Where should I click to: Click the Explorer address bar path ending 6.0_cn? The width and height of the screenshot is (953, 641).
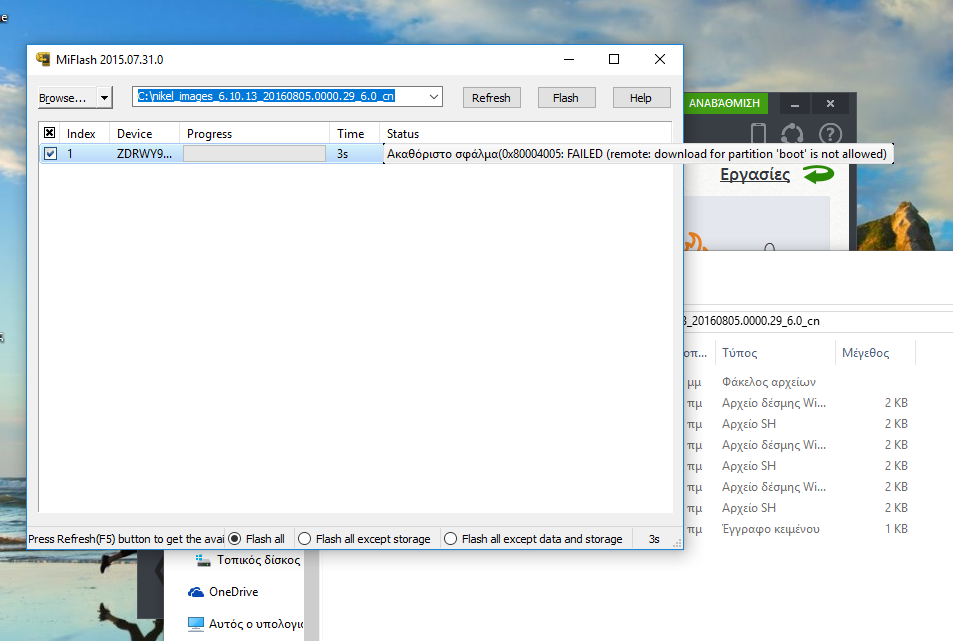[818, 321]
